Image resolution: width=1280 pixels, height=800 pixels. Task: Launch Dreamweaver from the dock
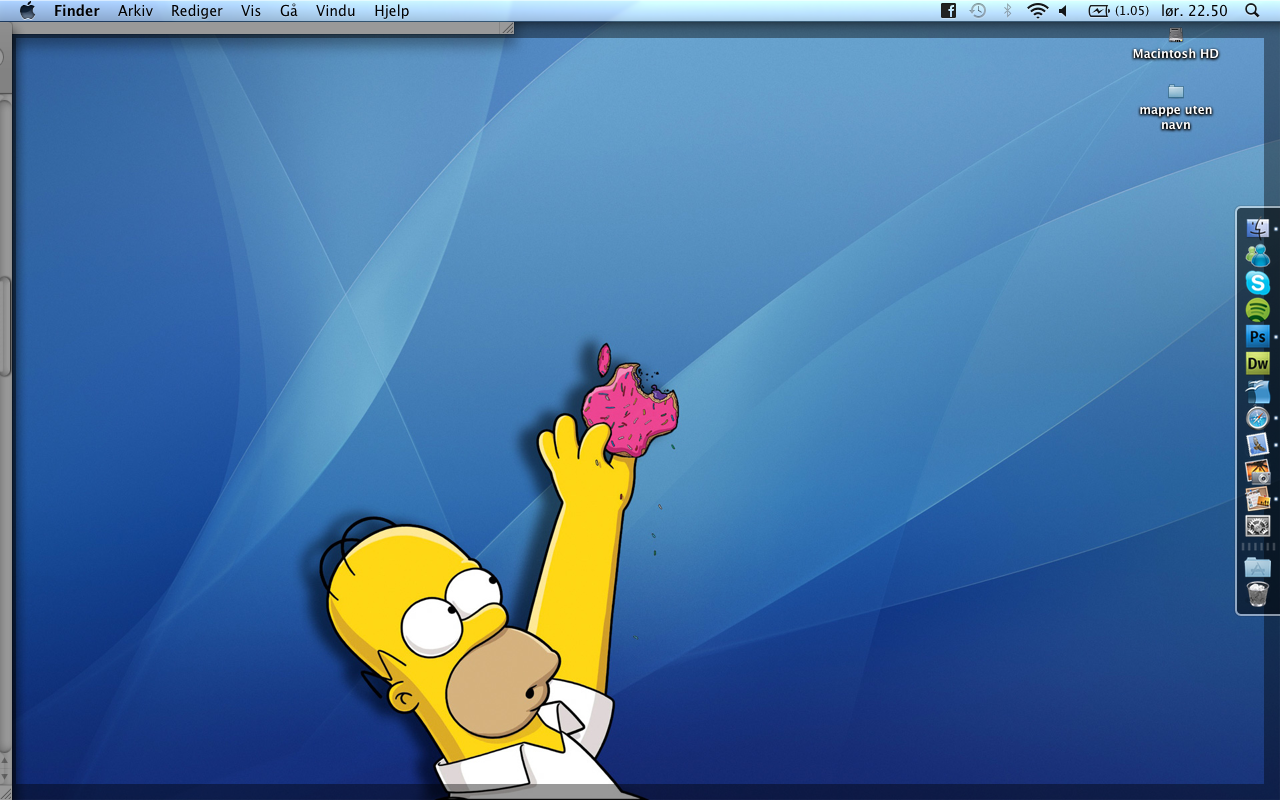pos(1257,364)
